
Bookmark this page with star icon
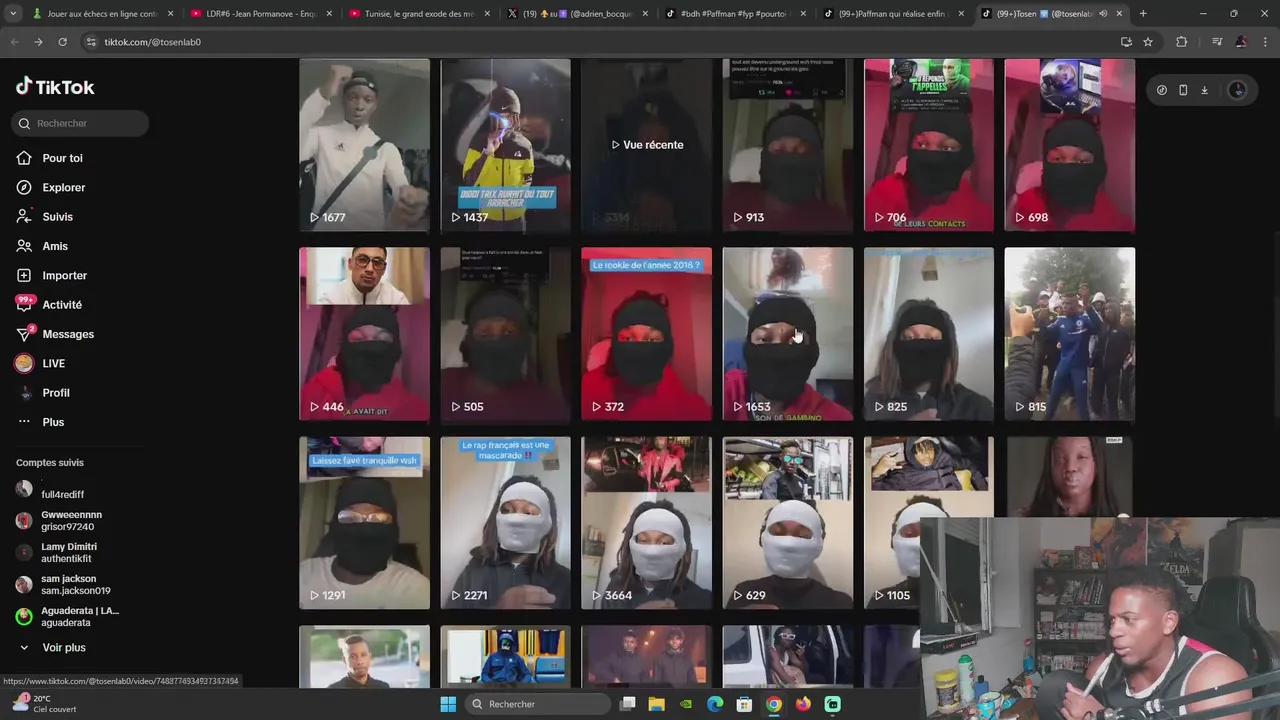(x=1148, y=42)
